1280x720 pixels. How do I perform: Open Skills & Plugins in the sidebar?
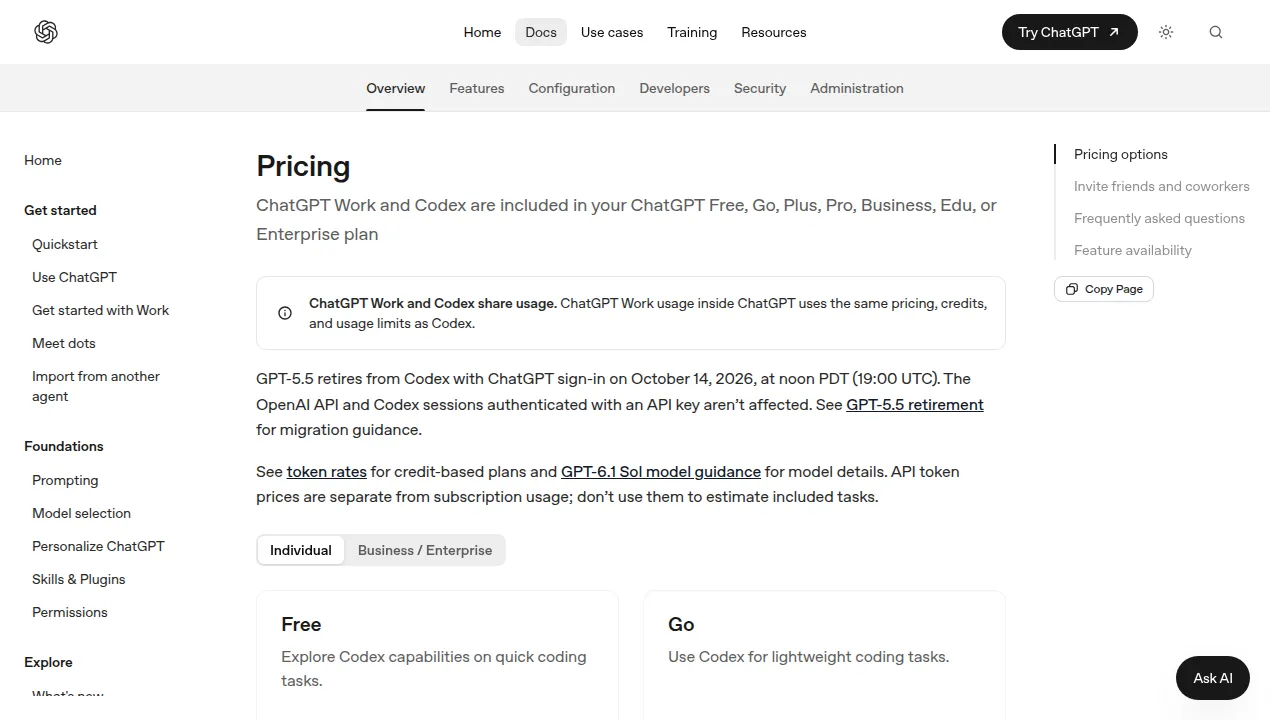[79, 579]
